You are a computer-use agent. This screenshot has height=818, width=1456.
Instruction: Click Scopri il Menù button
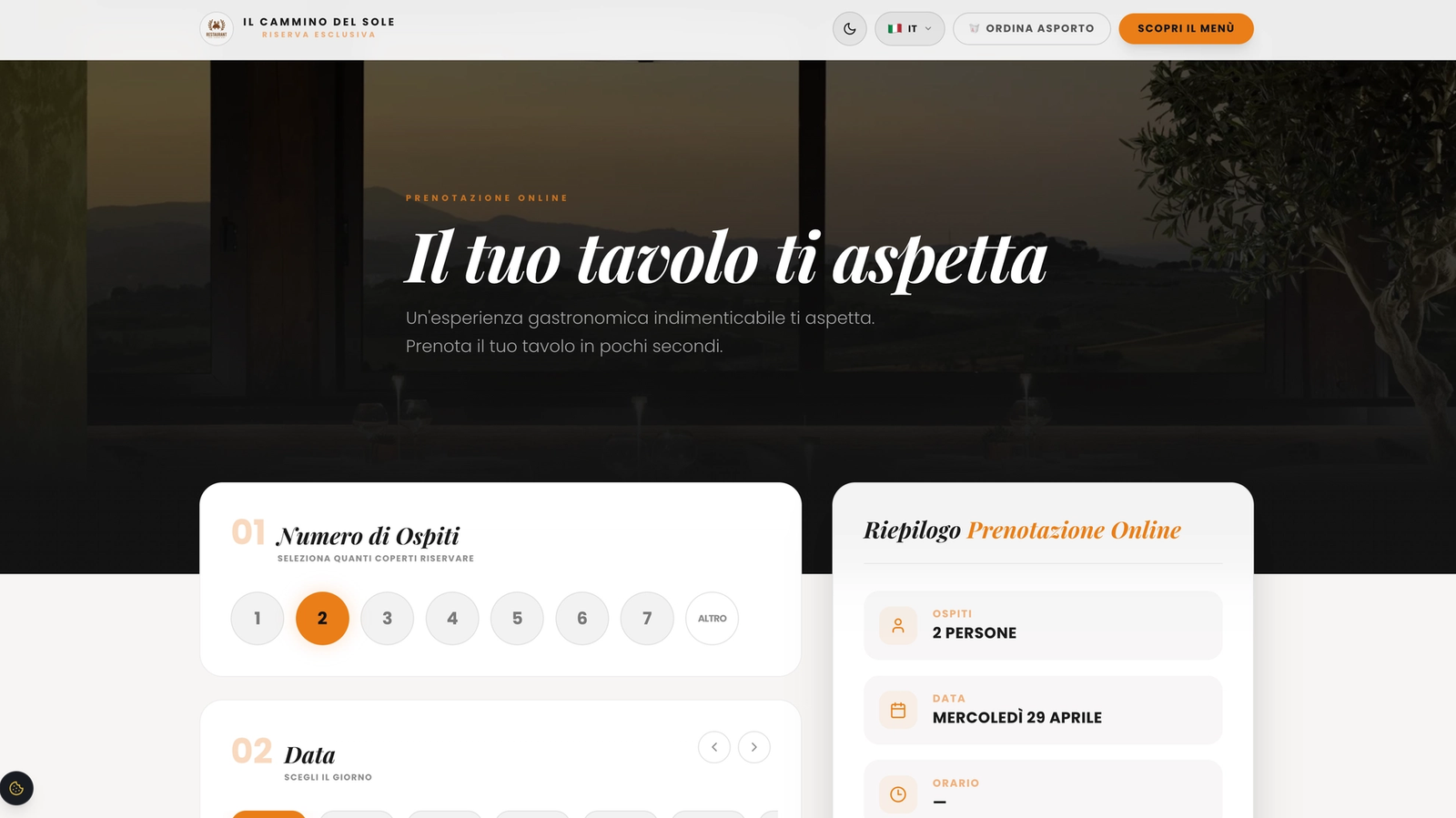coord(1186,28)
